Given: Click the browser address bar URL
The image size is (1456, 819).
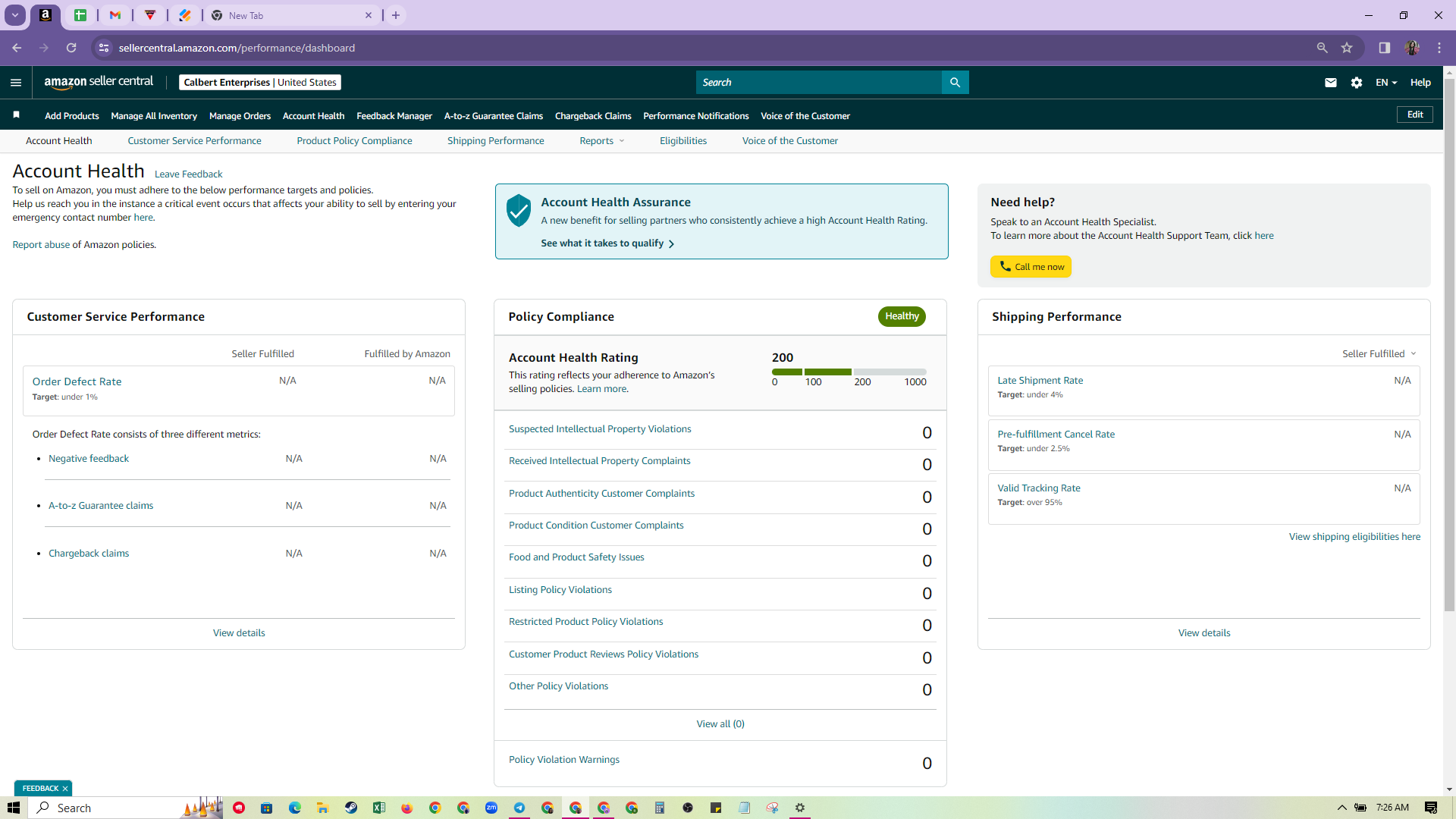Looking at the screenshot, I should pos(237,48).
